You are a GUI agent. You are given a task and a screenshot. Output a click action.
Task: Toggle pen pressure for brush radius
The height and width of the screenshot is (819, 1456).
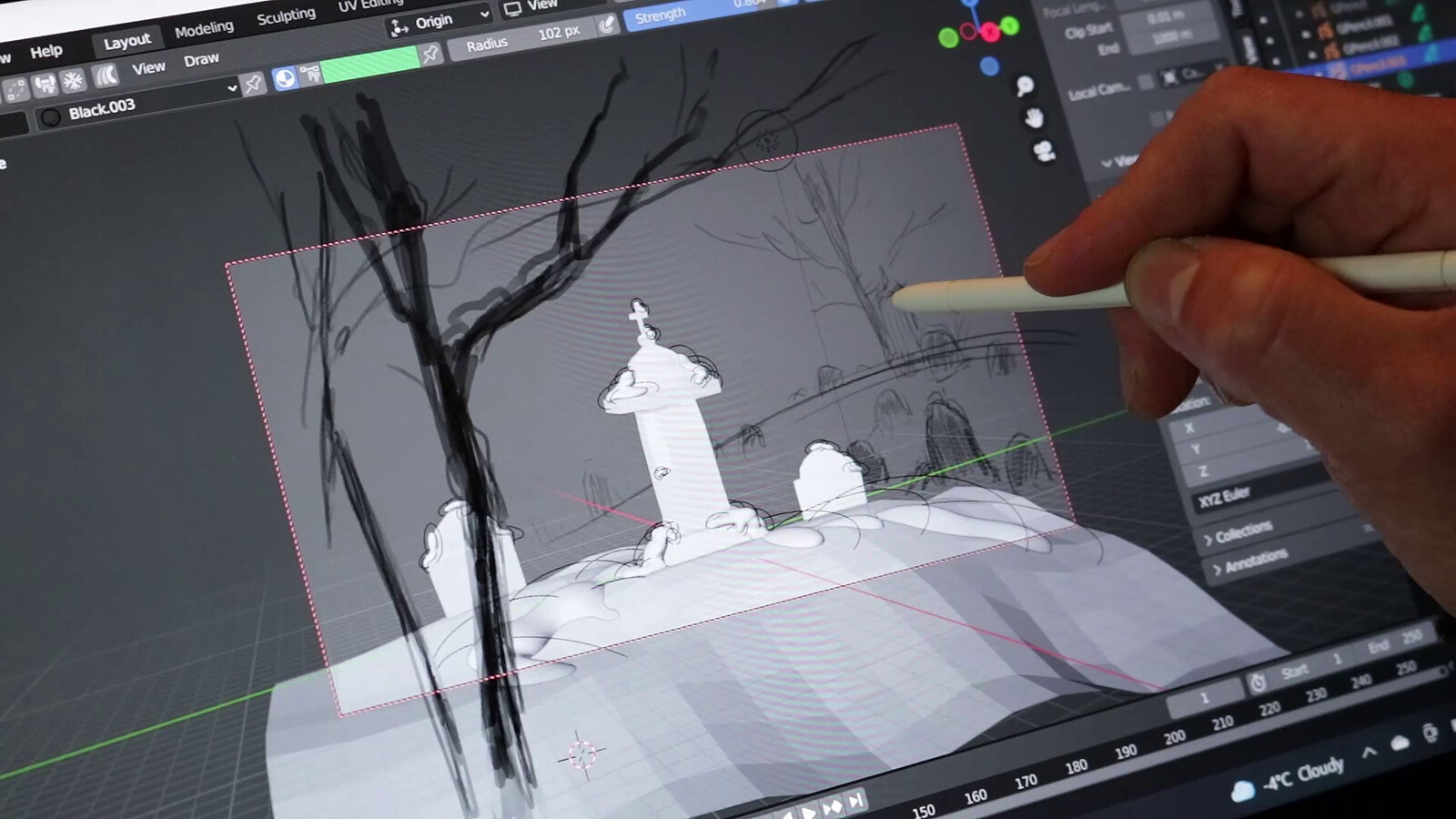pos(607,25)
